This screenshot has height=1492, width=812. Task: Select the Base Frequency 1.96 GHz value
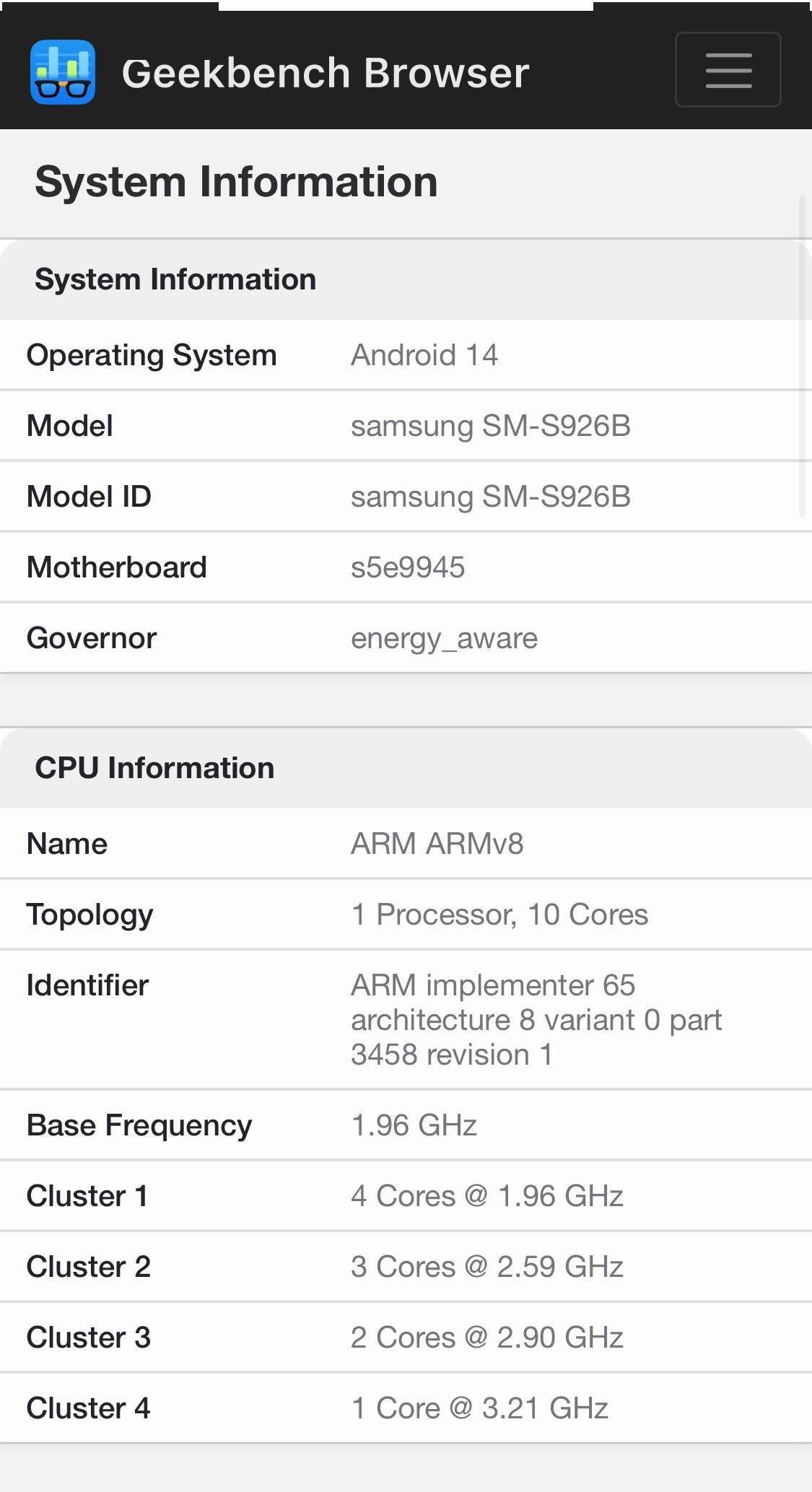tap(414, 1125)
